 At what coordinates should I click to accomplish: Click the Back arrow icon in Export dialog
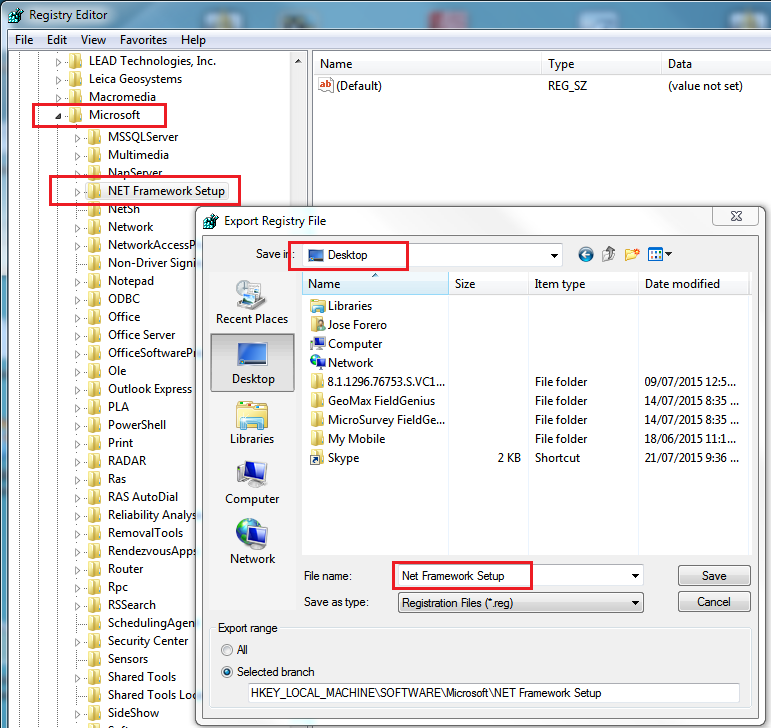[x=586, y=255]
